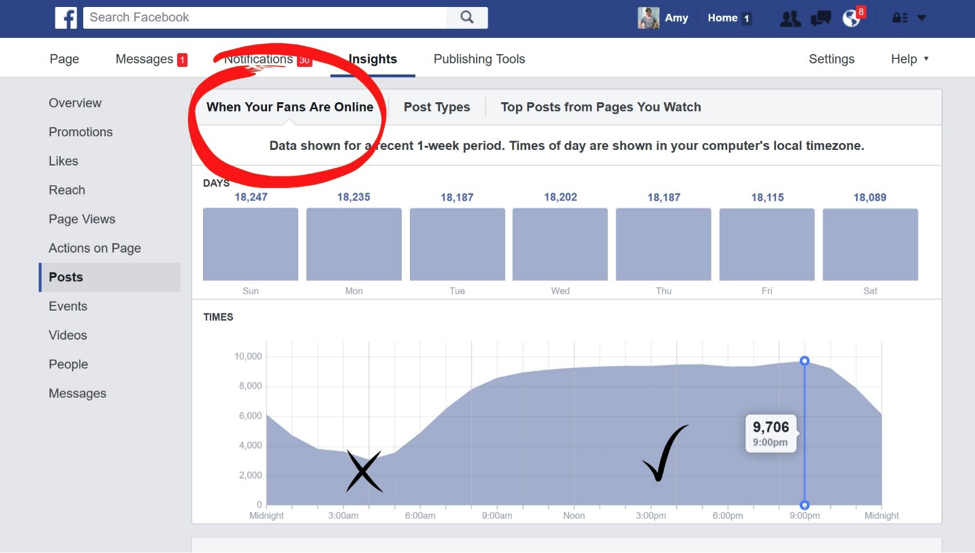975x553 pixels.
Task: Click the 18,247 Sunday count
Action: [x=251, y=197]
